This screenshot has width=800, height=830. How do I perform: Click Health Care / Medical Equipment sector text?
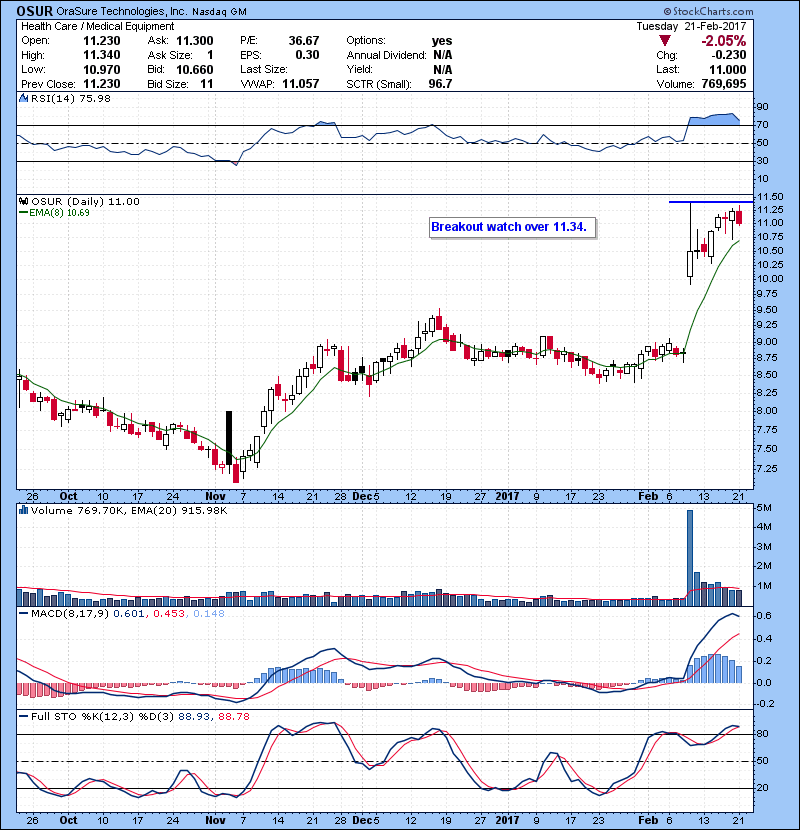(x=97, y=26)
